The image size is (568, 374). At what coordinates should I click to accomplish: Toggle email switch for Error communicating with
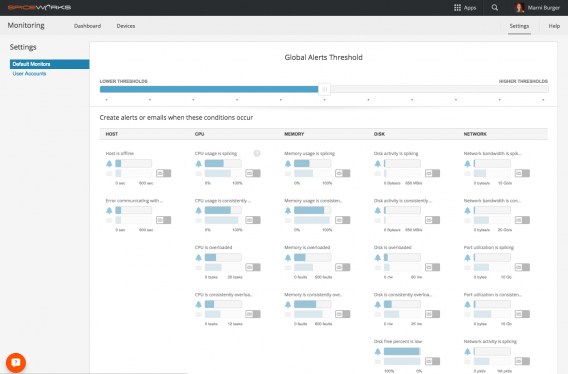coord(163,220)
